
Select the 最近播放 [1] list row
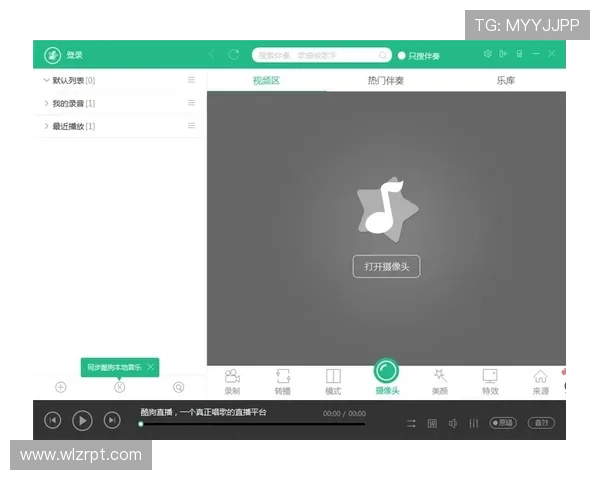click(x=120, y=126)
